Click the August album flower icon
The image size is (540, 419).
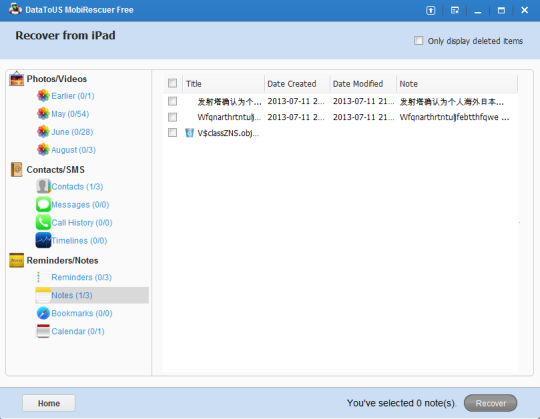[x=43, y=149]
